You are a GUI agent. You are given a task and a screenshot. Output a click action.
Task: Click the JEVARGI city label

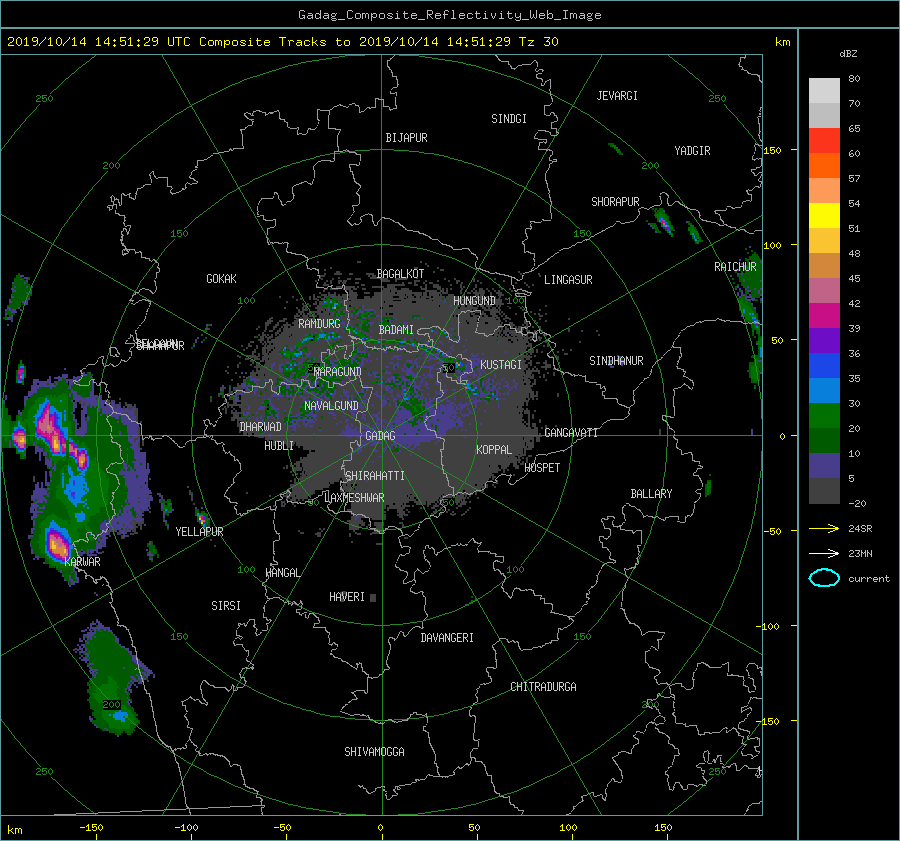pos(617,96)
